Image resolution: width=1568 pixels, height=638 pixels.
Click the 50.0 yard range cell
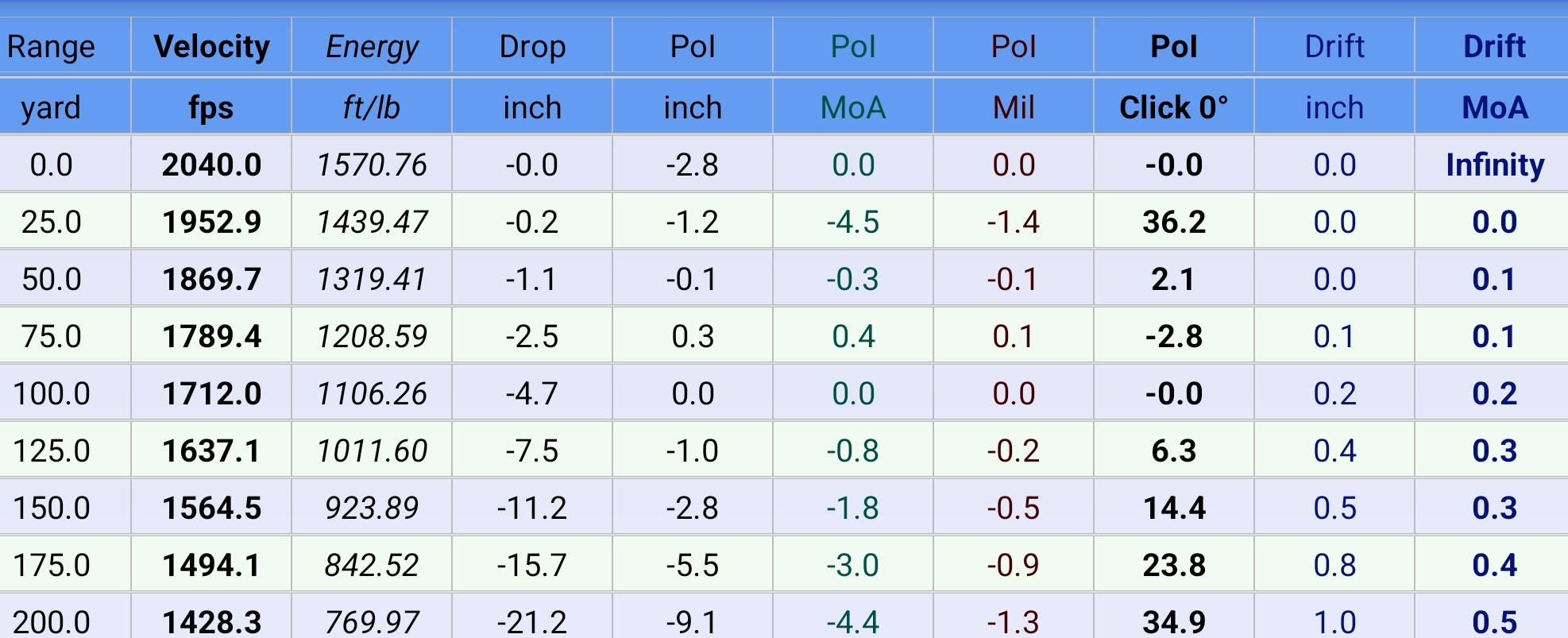pyautogui.click(x=52, y=279)
